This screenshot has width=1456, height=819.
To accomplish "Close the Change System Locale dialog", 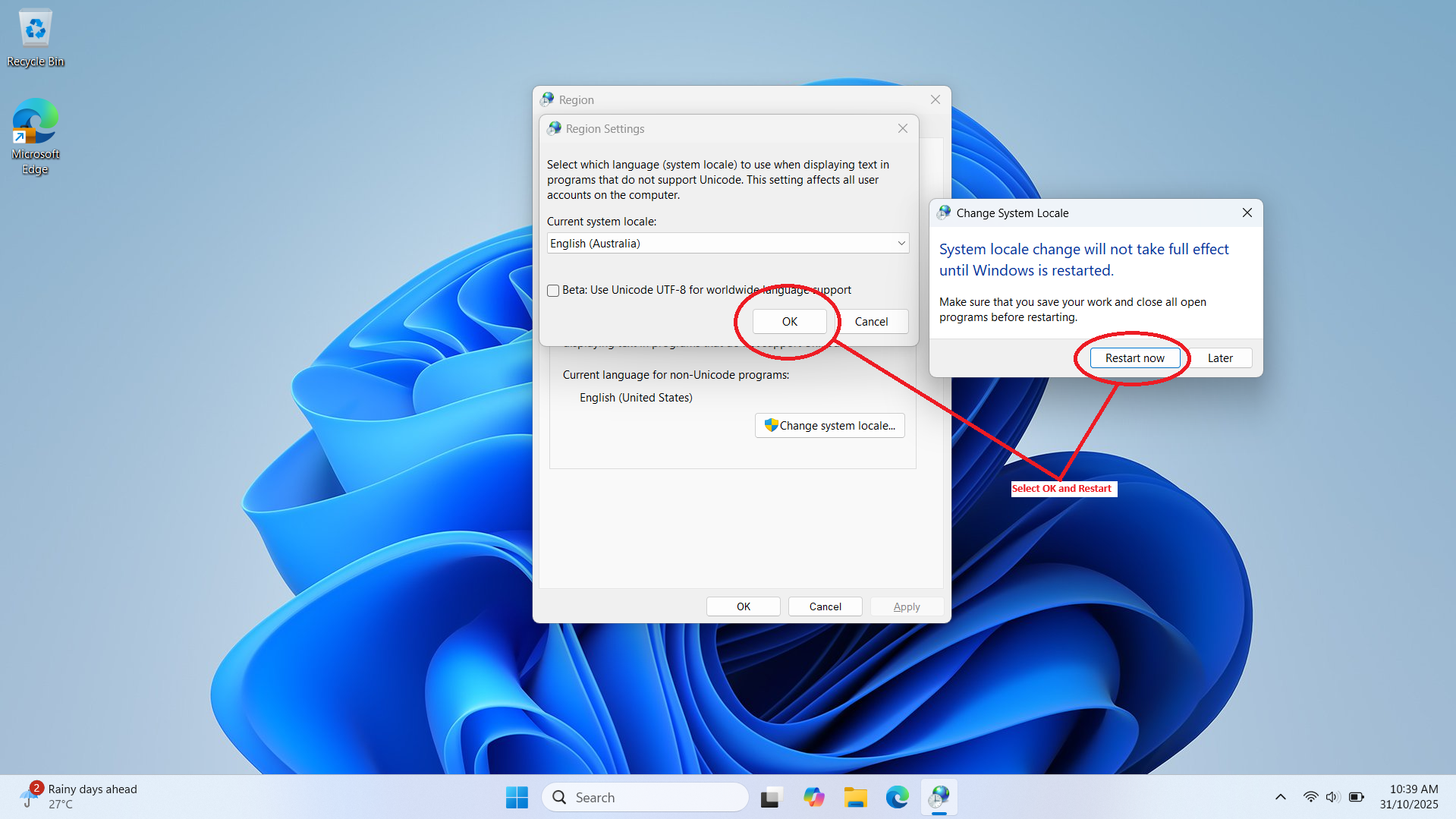I will (1247, 213).
